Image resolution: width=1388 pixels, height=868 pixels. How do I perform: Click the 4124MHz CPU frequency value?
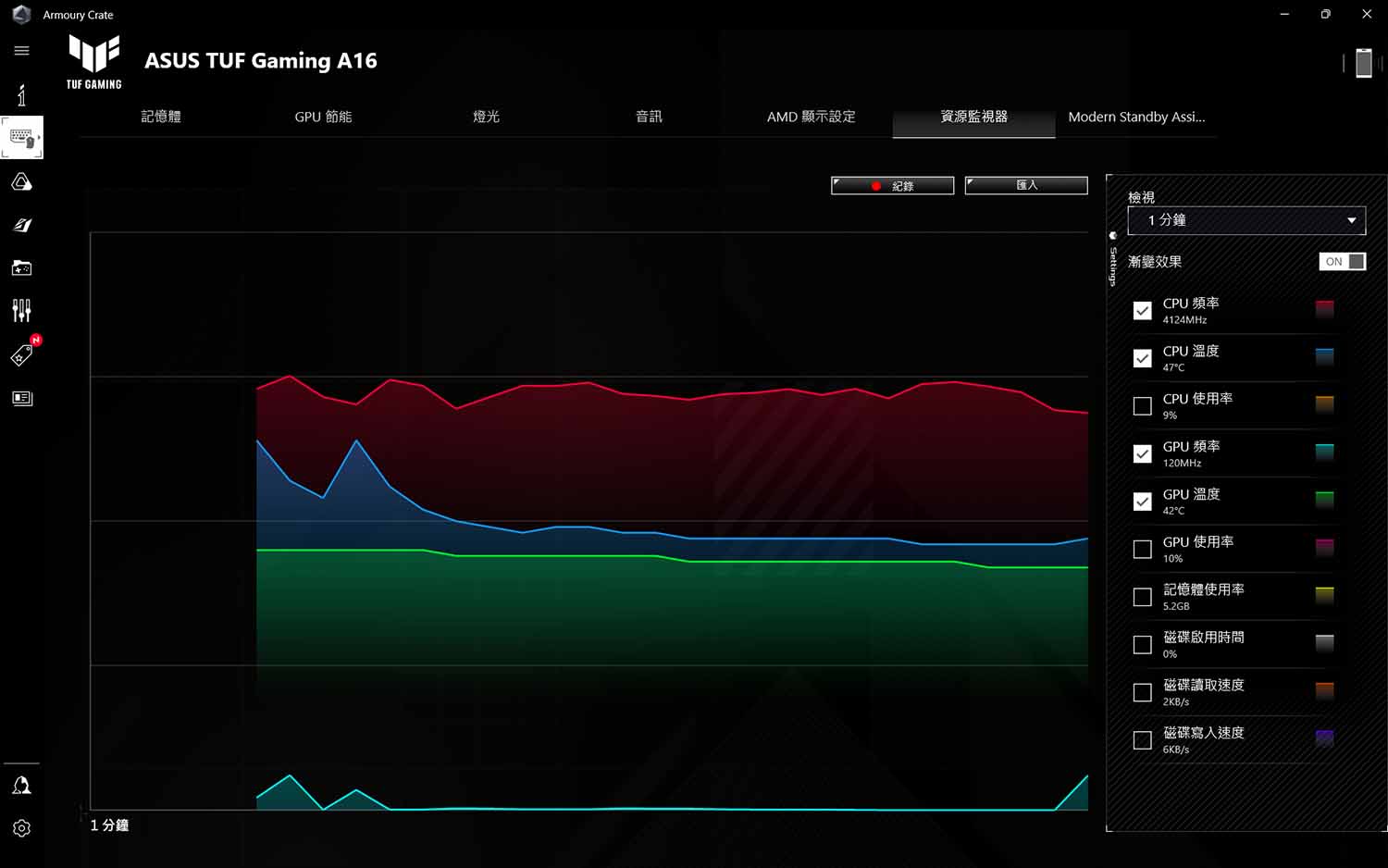pyautogui.click(x=1184, y=320)
